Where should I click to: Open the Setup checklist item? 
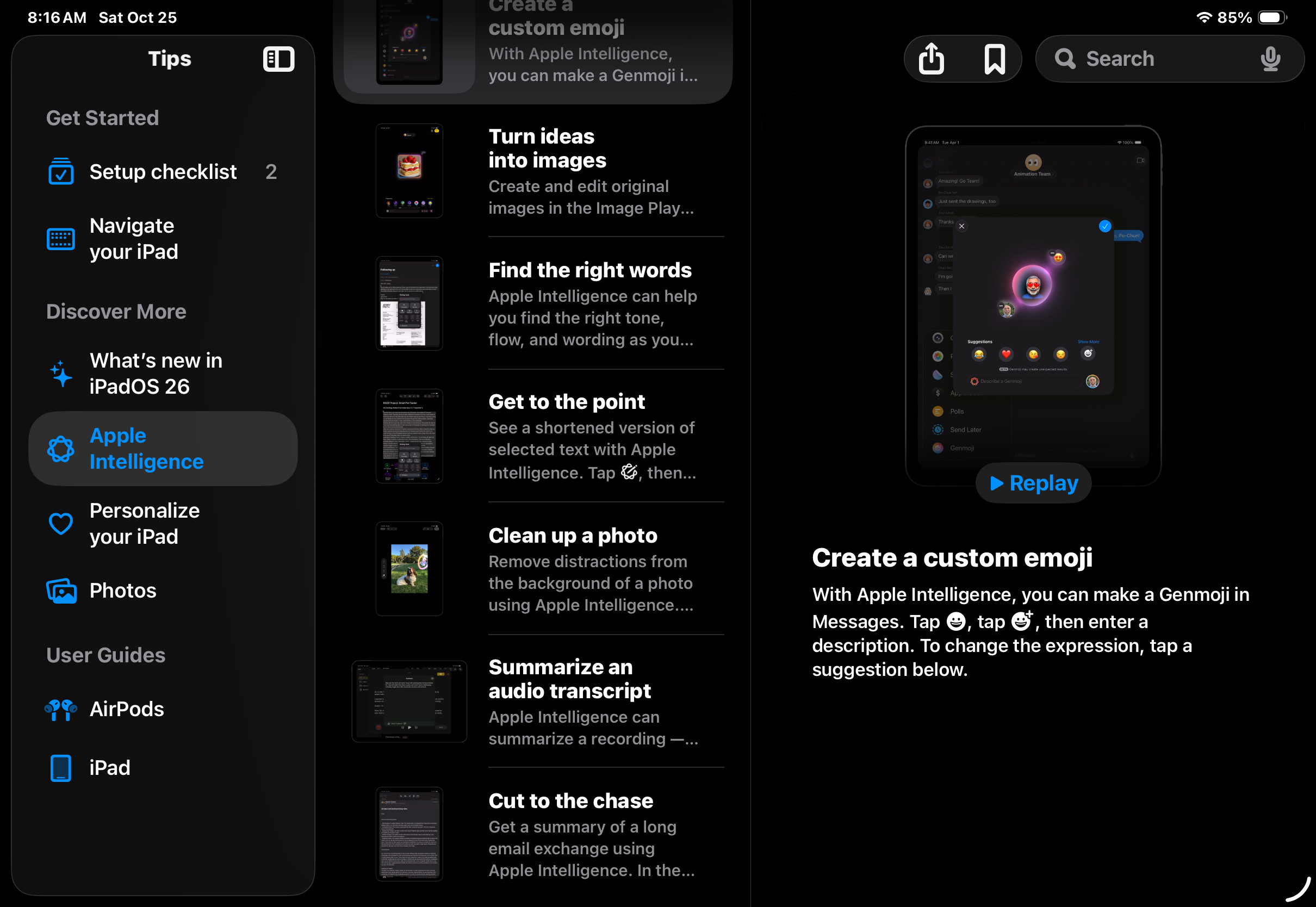(x=163, y=172)
